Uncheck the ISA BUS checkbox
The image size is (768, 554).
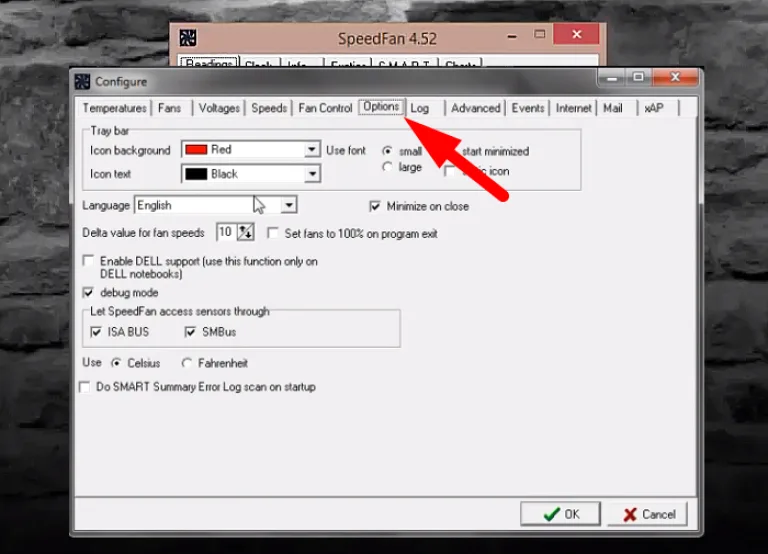pyautogui.click(x=96, y=332)
